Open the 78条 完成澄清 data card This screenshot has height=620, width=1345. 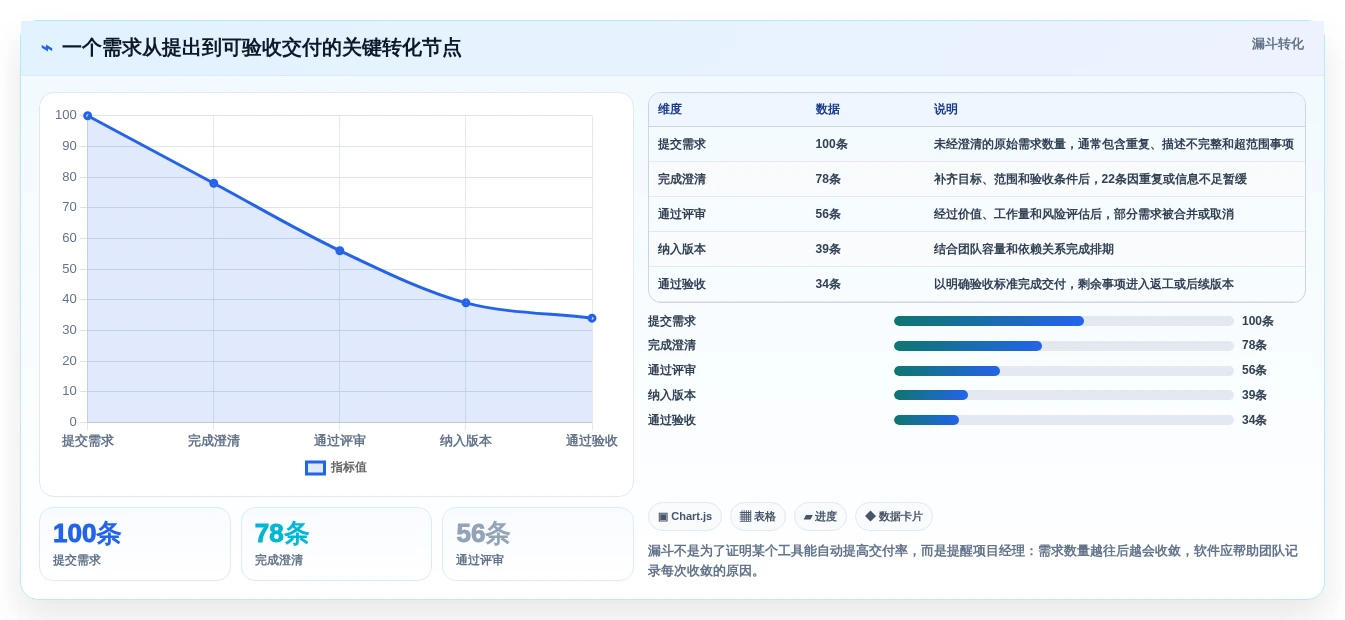pos(336,544)
